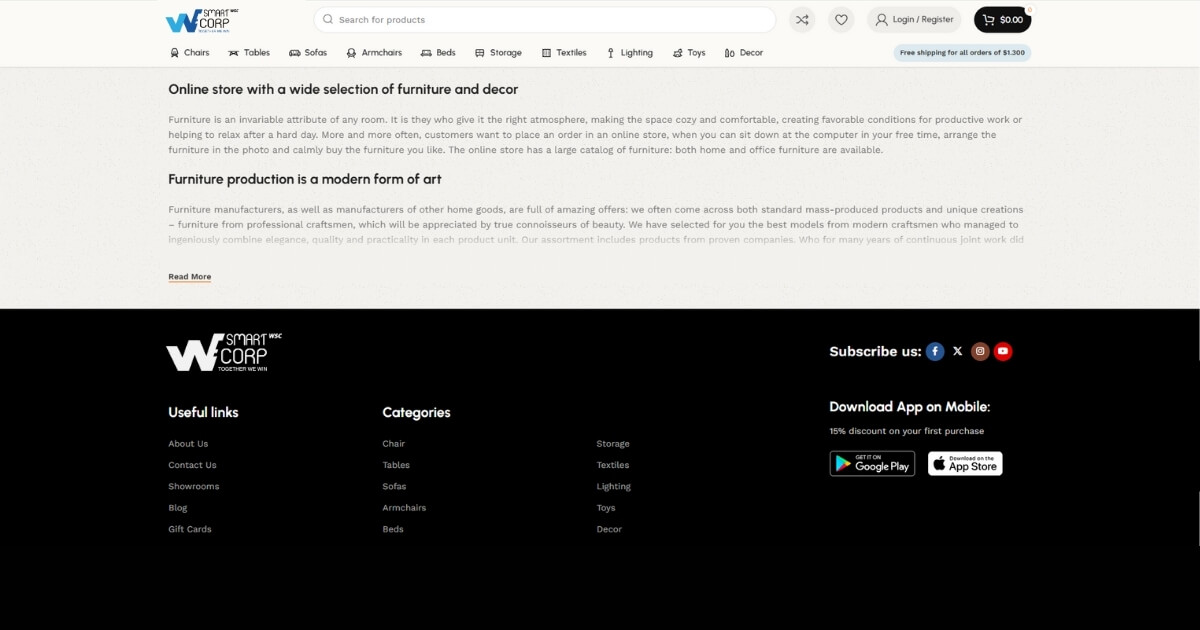
Task: Click the YouTube social icon
Action: pos(1003,351)
